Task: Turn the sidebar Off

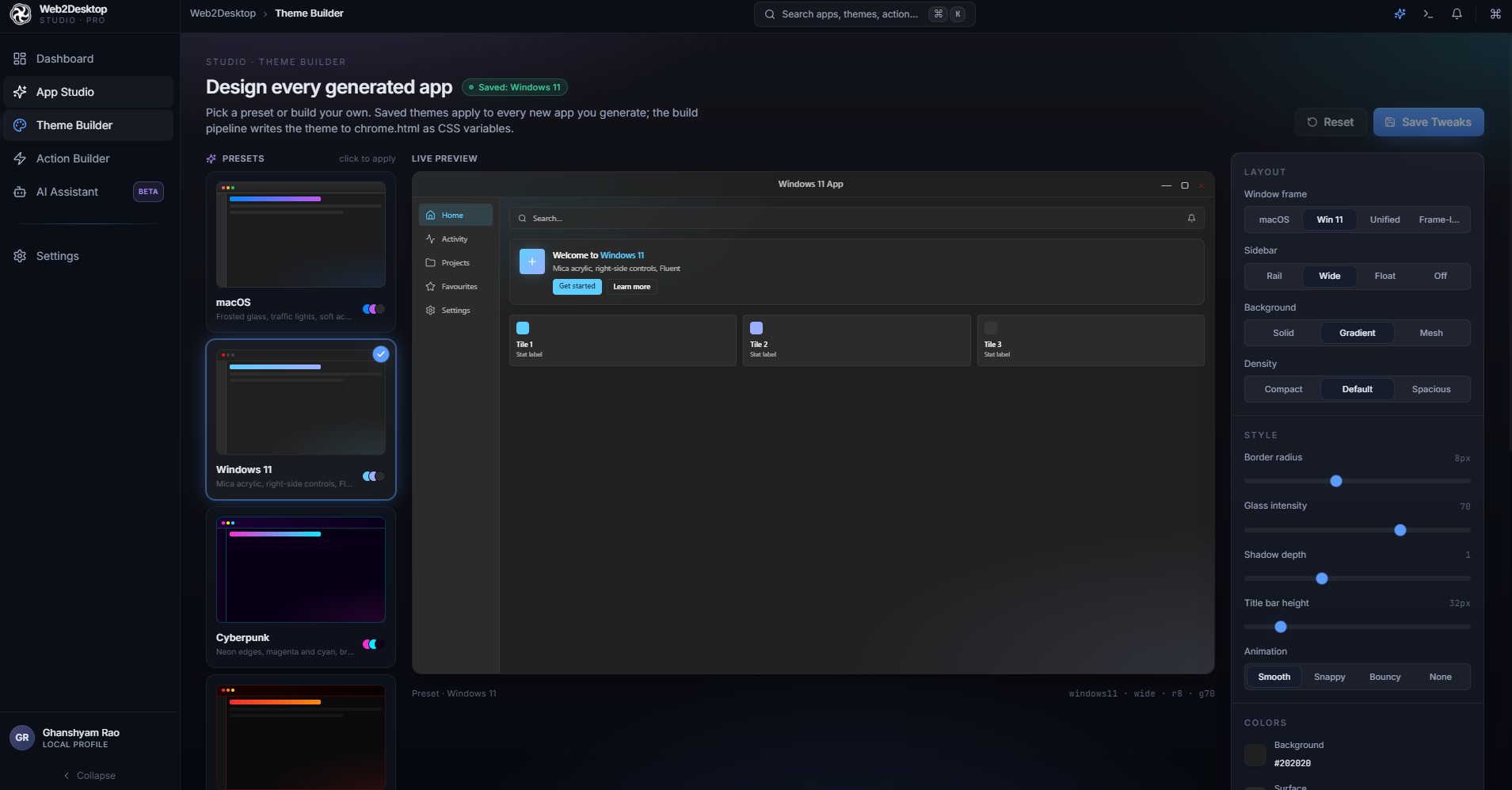Action: click(x=1440, y=276)
